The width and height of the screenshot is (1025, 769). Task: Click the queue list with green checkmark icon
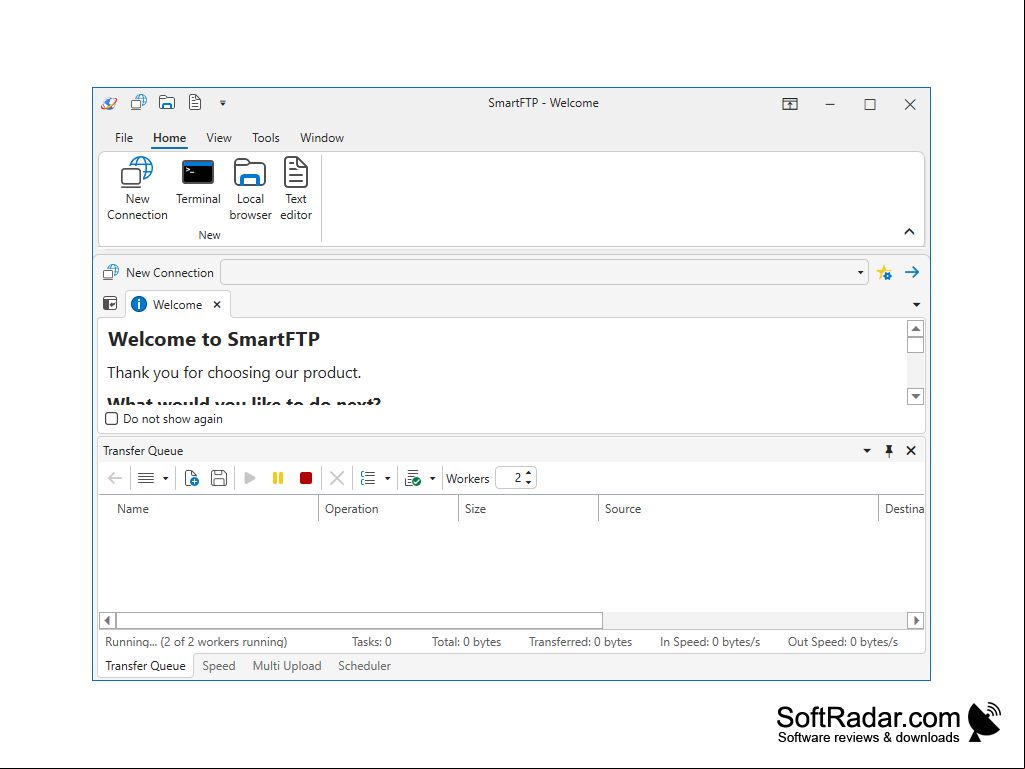pyautogui.click(x=412, y=478)
